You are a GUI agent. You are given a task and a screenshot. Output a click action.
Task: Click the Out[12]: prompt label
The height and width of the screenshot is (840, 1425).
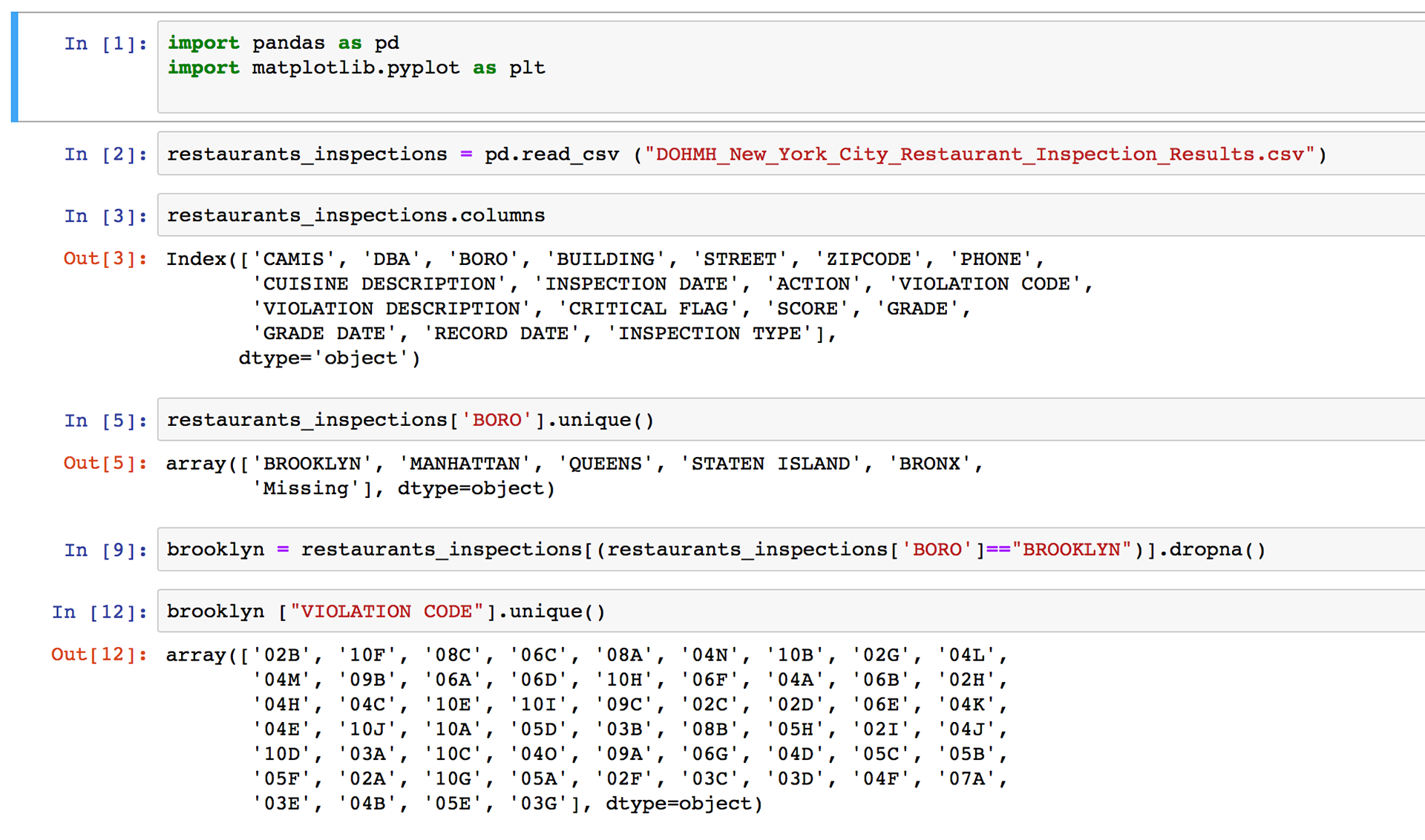[99, 654]
